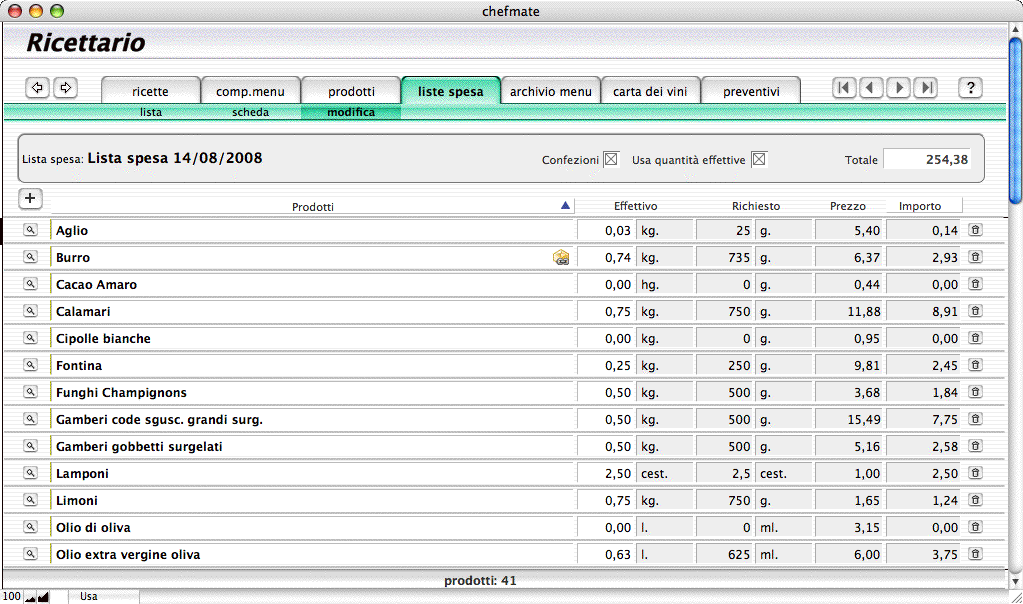
Task: Select the modifica subtab
Action: pyautogui.click(x=351, y=112)
